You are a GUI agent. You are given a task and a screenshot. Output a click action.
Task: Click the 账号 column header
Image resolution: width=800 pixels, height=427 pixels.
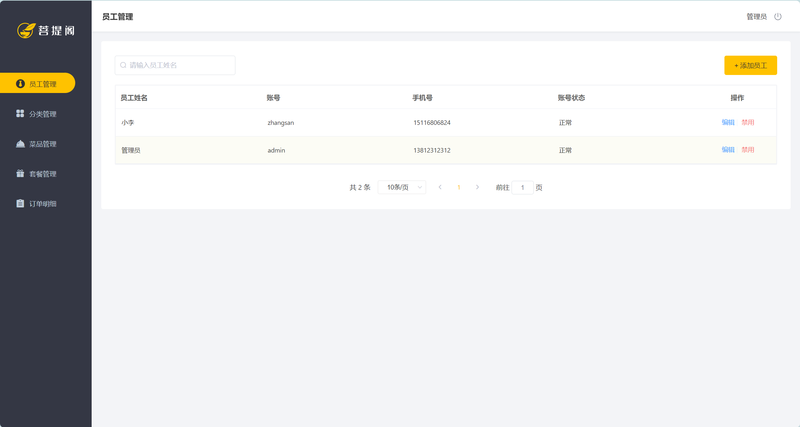pos(273,97)
